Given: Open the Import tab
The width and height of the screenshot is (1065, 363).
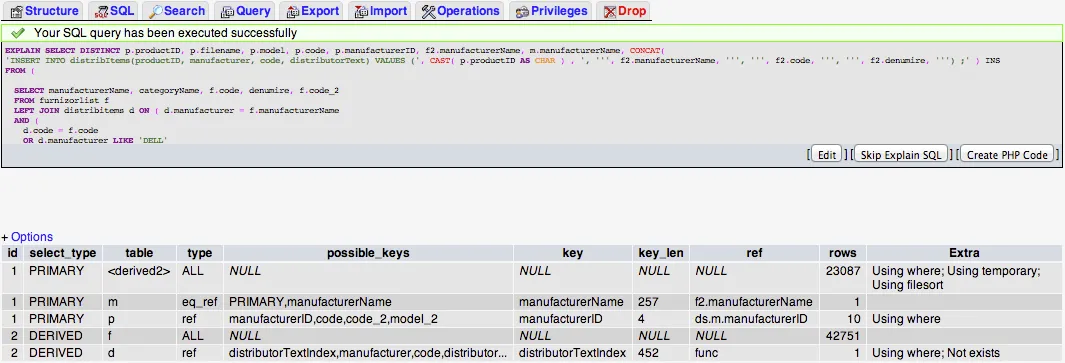Looking at the screenshot, I should click(x=380, y=11).
